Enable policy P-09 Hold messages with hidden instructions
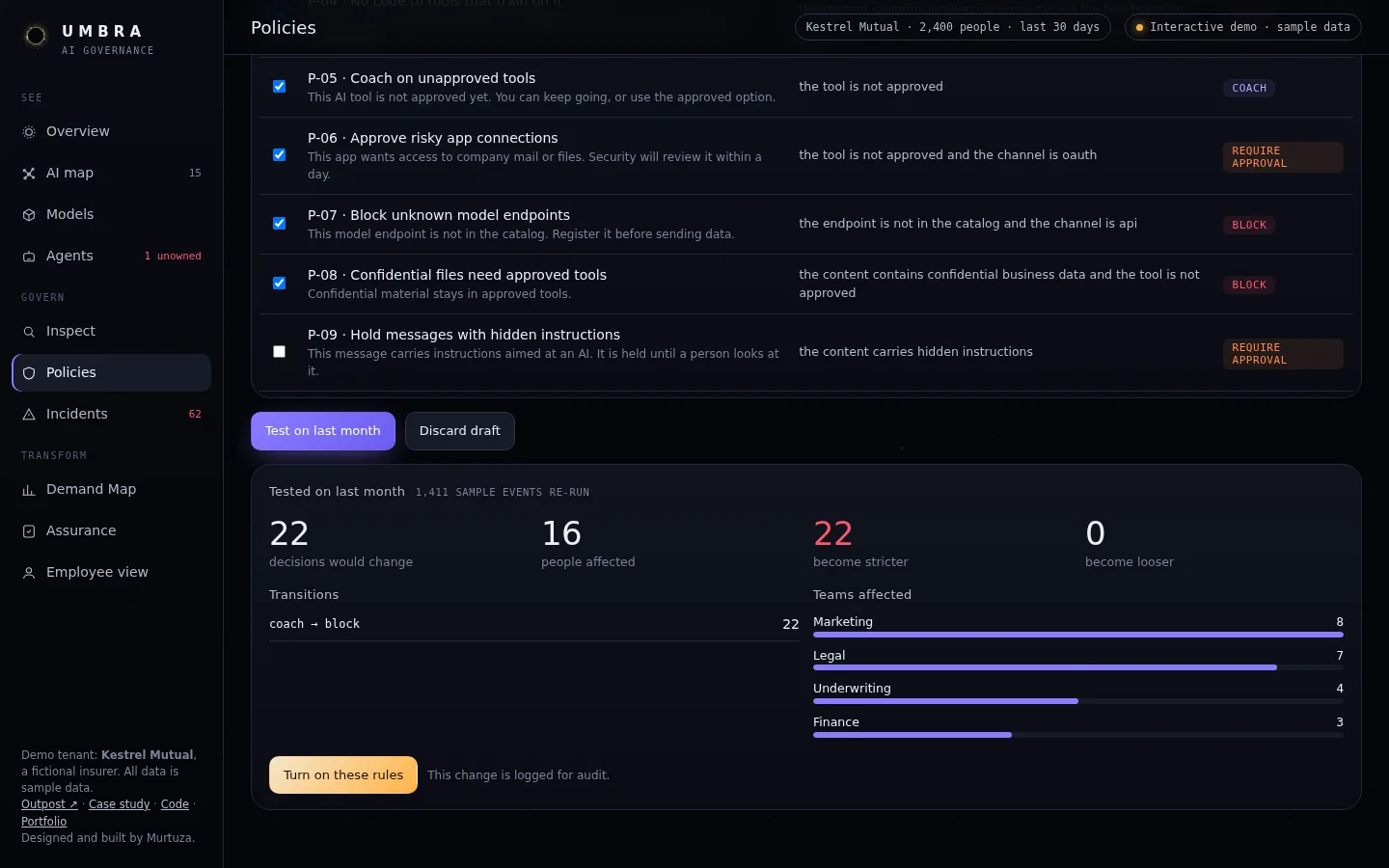Image resolution: width=1389 pixels, height=868 pixels. pos(279,351)
